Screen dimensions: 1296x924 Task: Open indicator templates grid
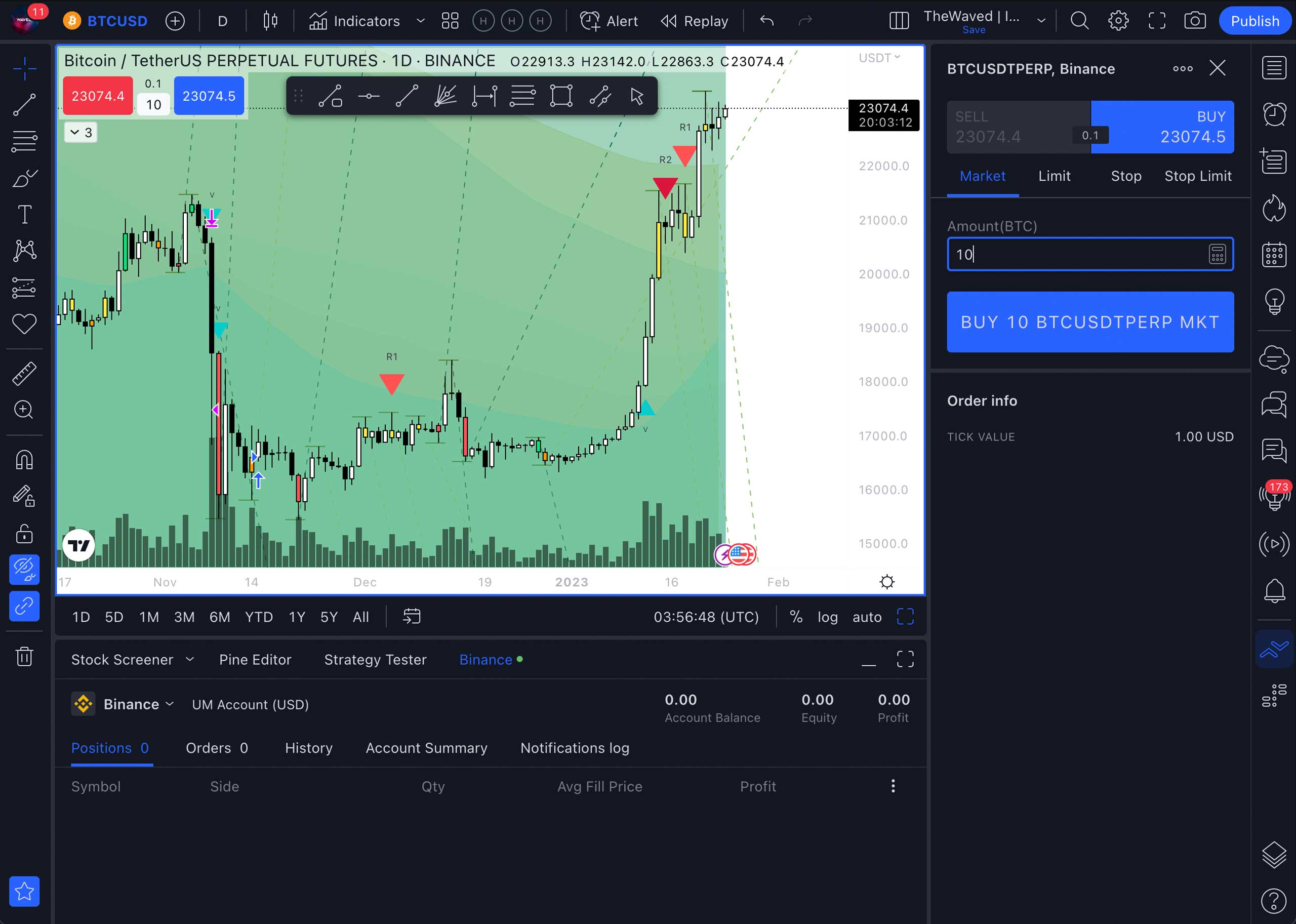pyautogui.click(x=450, y=21)
